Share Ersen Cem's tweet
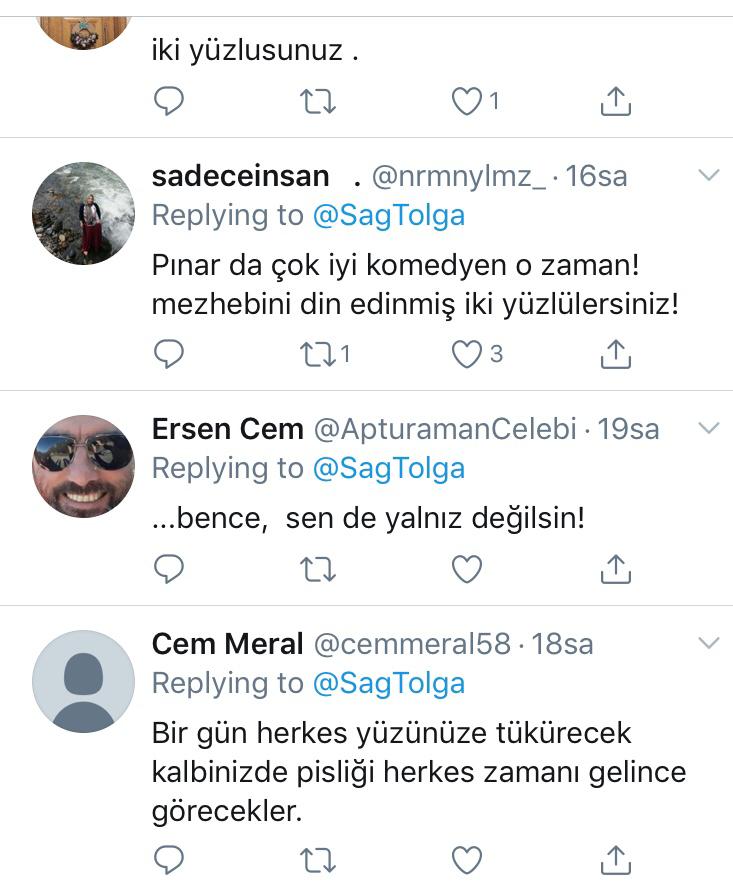 (616, 569)
